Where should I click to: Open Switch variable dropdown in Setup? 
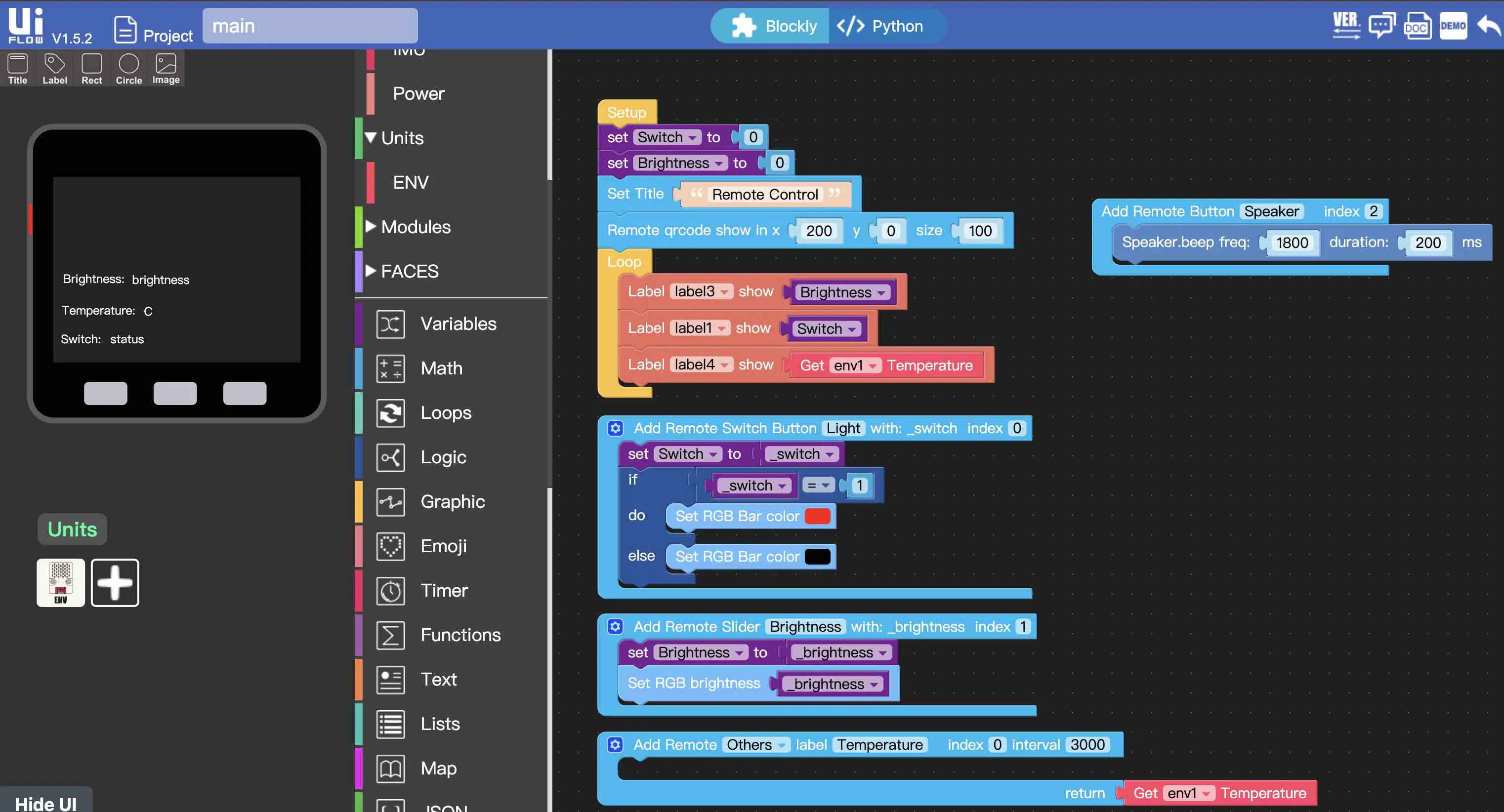coord(667,137)
